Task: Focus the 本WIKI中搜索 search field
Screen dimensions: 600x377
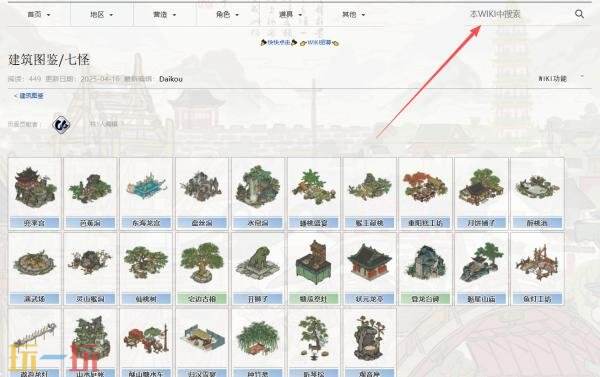Action: pos(518,15)
